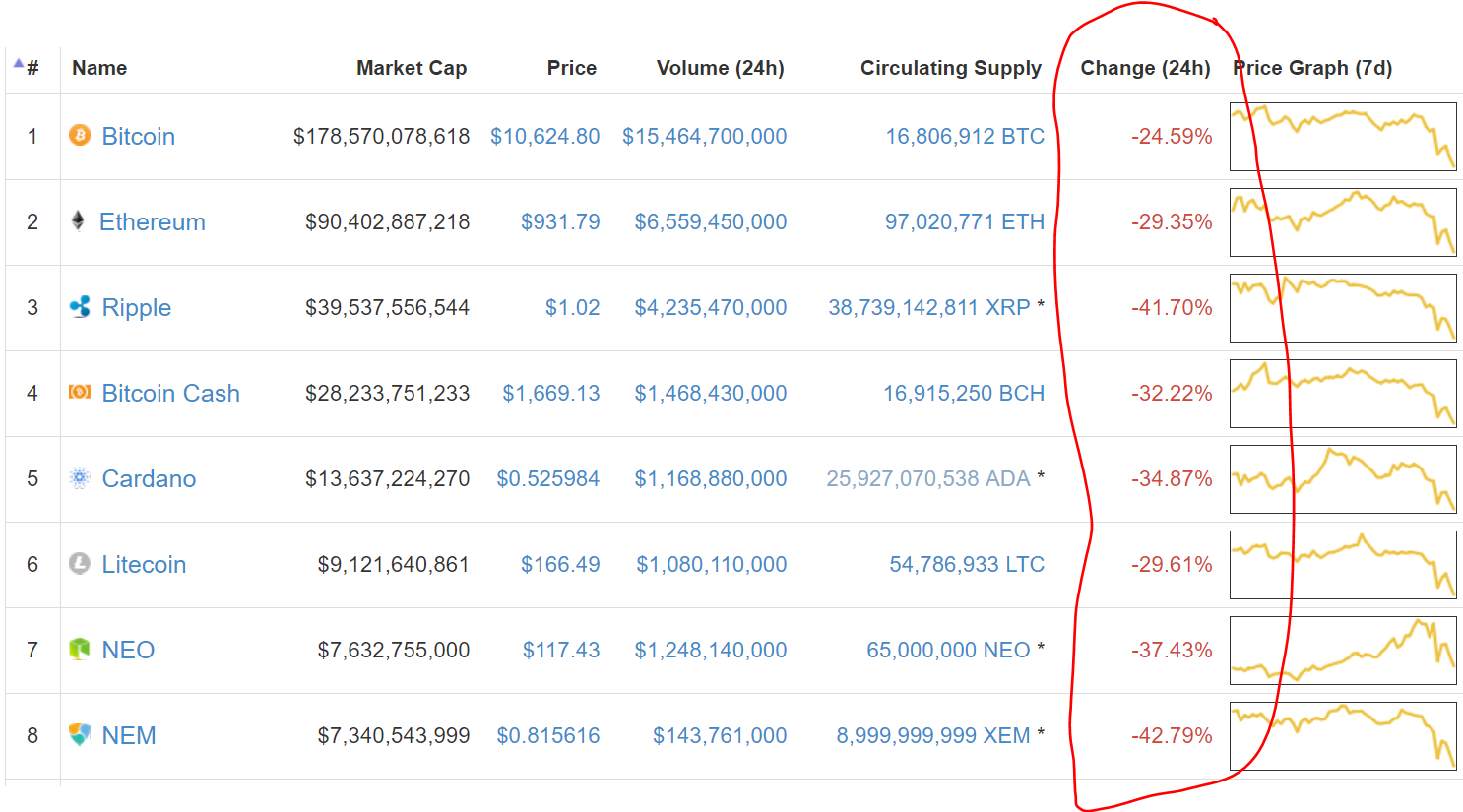Click Bitcoin Cash volume $1,468,430,000
The width and height of the screenshot is (1463, 812).
pyautogui.click(x=711, y=394)
